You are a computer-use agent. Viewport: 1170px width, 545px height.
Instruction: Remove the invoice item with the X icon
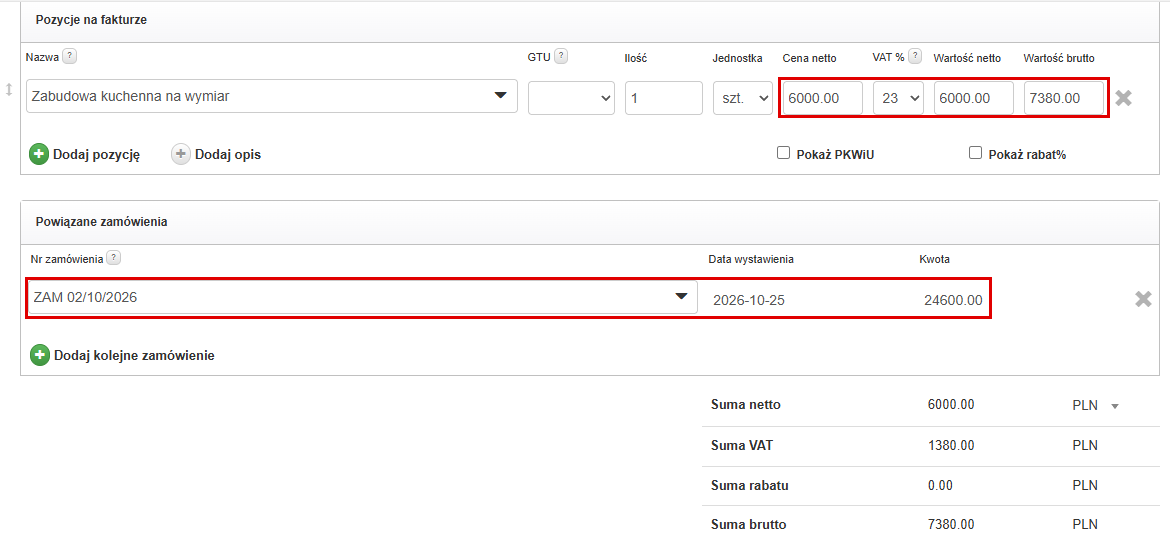click(x=1123, y=98)
